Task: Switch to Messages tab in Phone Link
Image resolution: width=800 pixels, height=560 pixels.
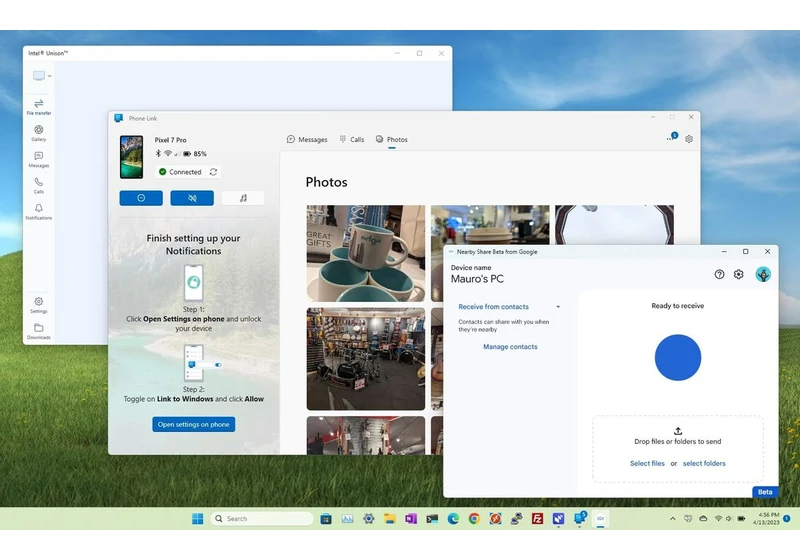Action: (x=307, y=139)
